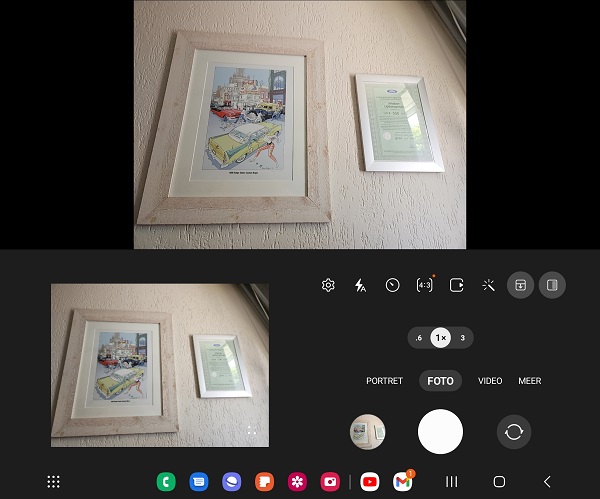Image resolution: width=600 pixels, height=499 pixels.
Task: Open camera settings gear
Action: click(328, 285)
